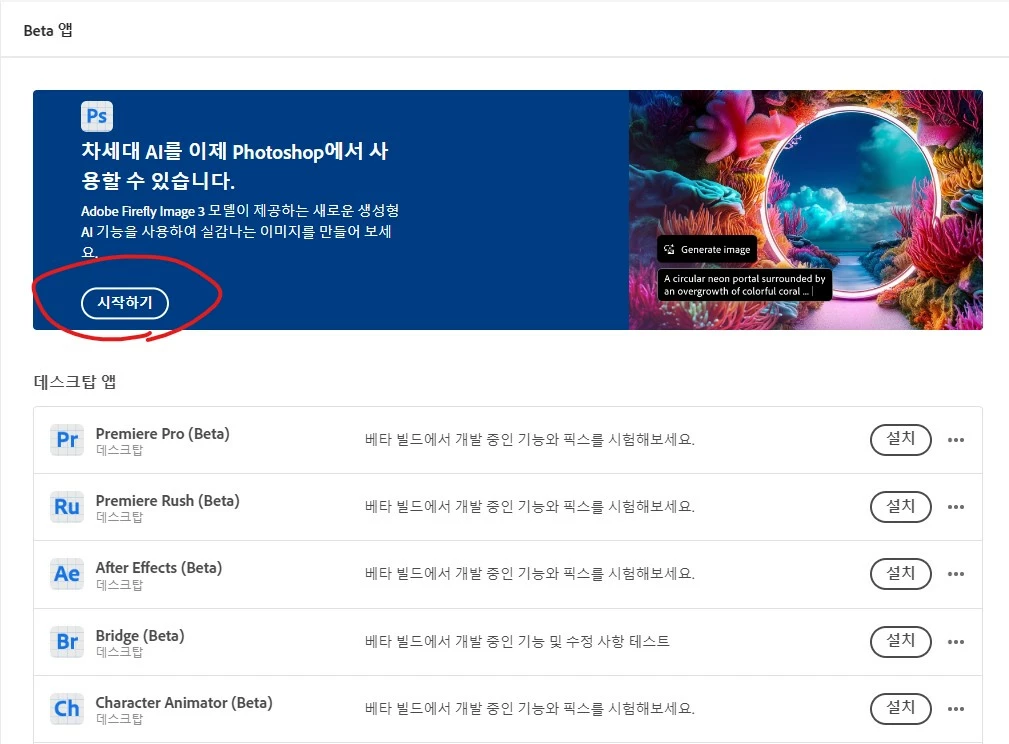This screenshot has height=744, width=1009.
Task: Select the Premiere Pro (Beta) name text
Action: click(x=162, y=434)
